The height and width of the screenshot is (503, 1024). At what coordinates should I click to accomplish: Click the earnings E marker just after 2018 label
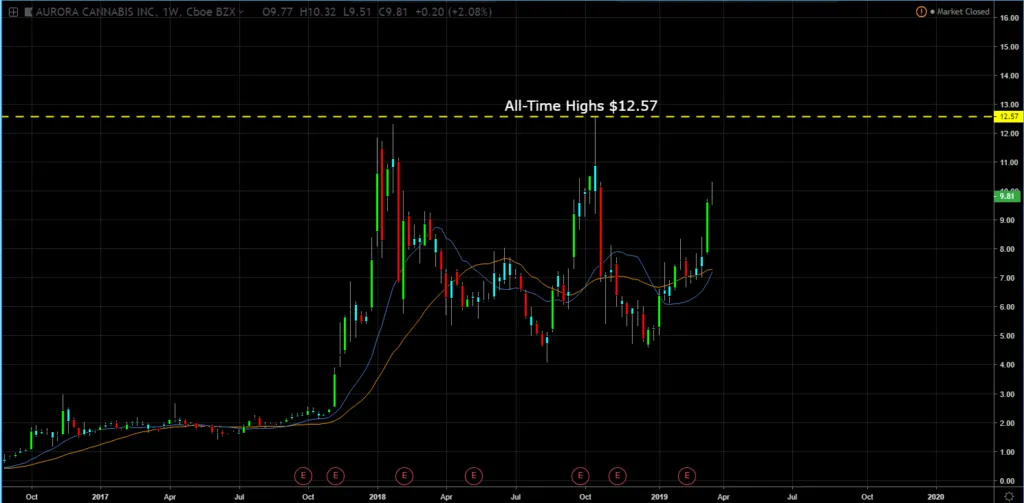tap(405, 476)
